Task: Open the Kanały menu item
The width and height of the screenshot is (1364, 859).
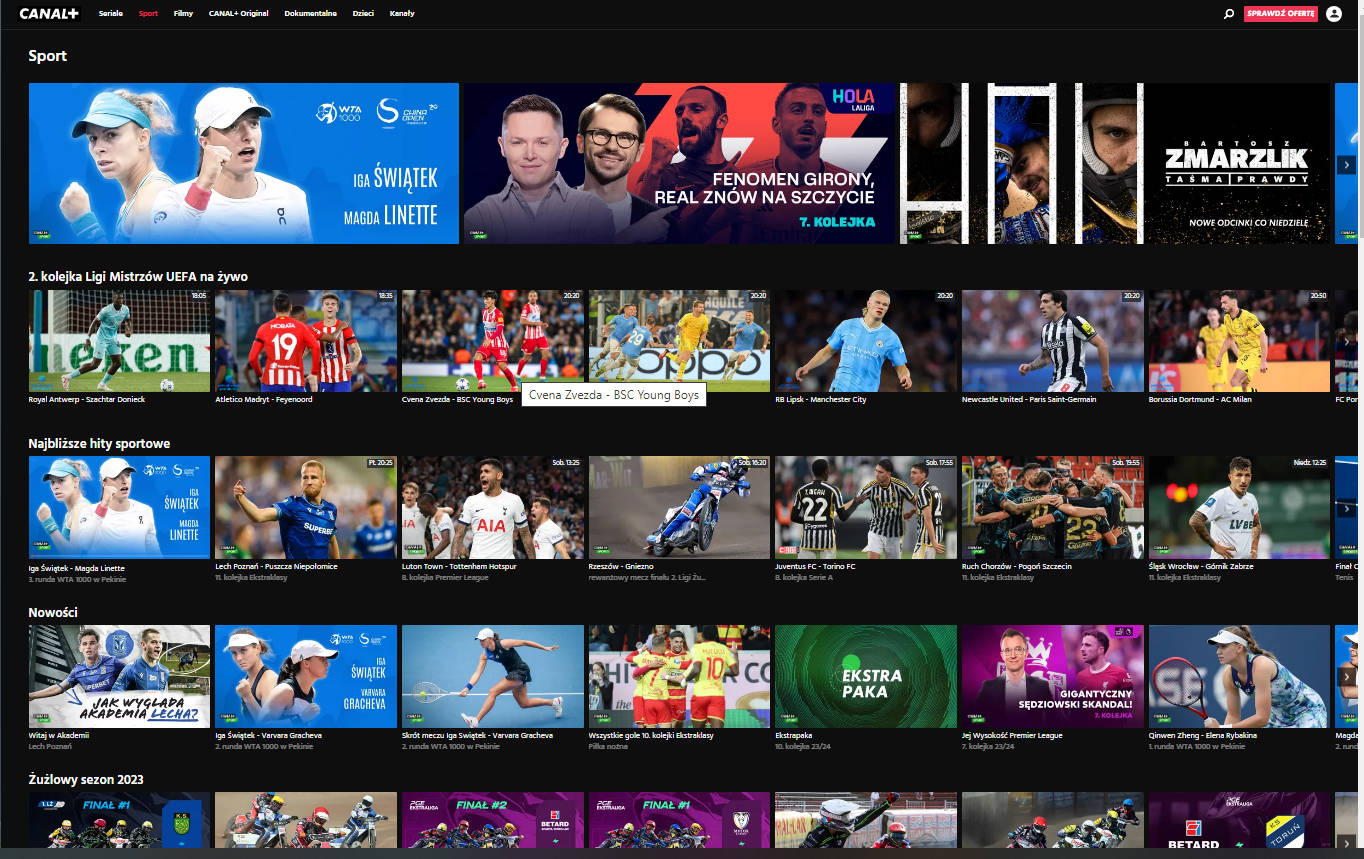Action: [x=401, y=14]
